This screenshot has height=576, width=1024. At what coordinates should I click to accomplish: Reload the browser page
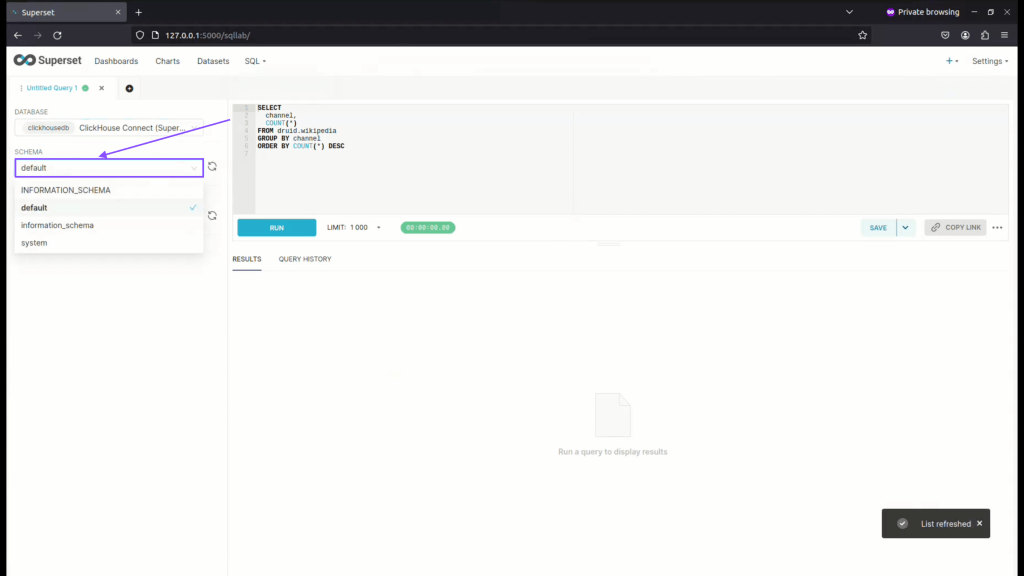(x=57, y=35)
